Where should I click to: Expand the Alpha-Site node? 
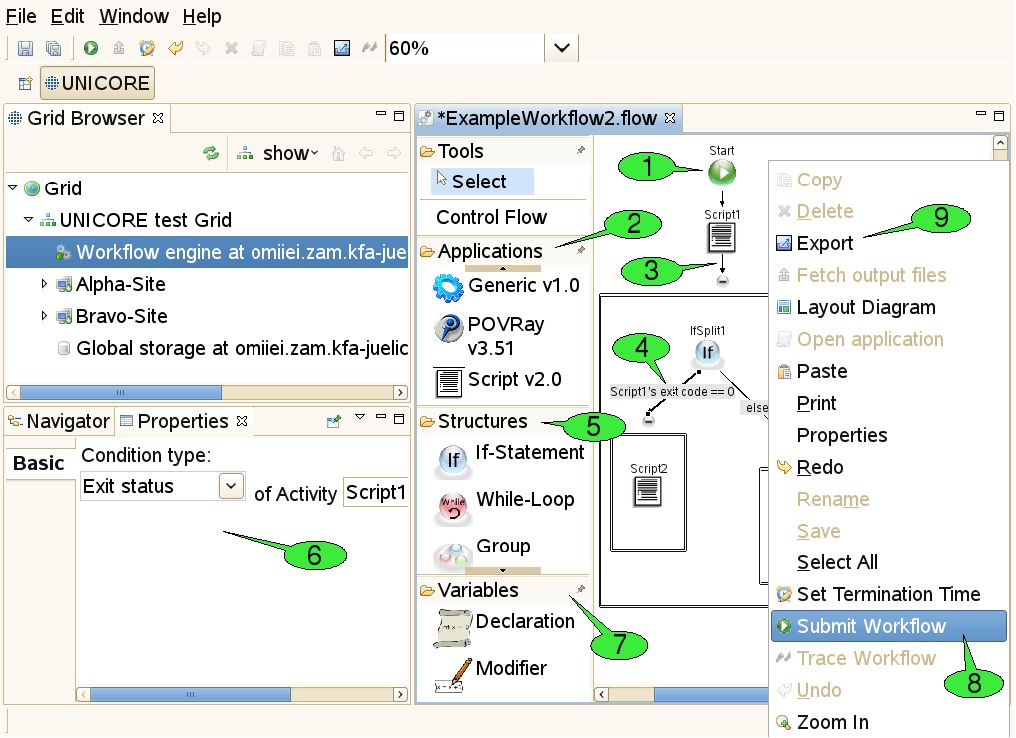pos(44,283)
